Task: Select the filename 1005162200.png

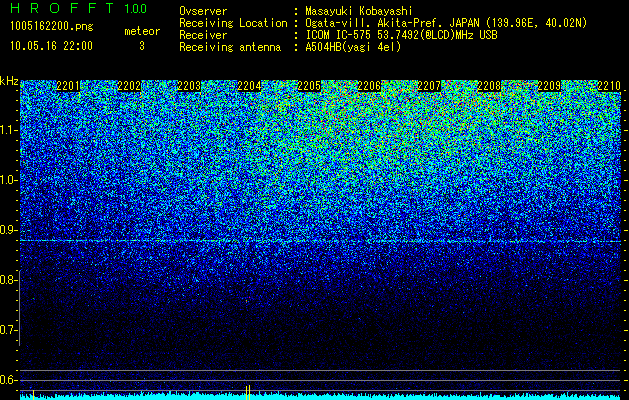Action: point(51,27)
